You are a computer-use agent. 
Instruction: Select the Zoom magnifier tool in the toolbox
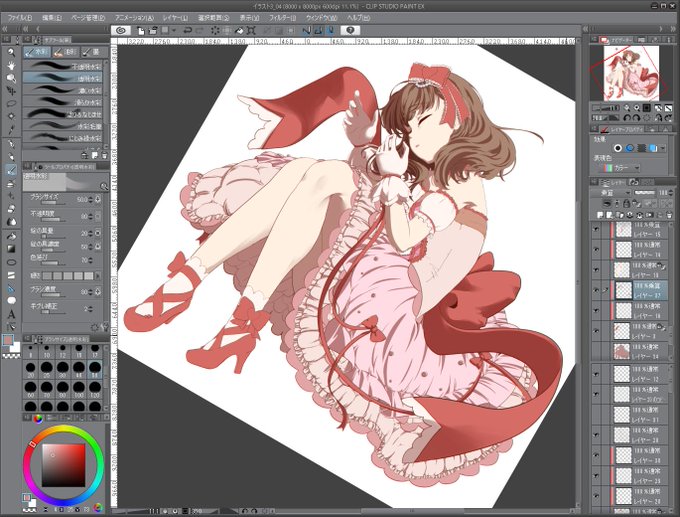[11, 52]
